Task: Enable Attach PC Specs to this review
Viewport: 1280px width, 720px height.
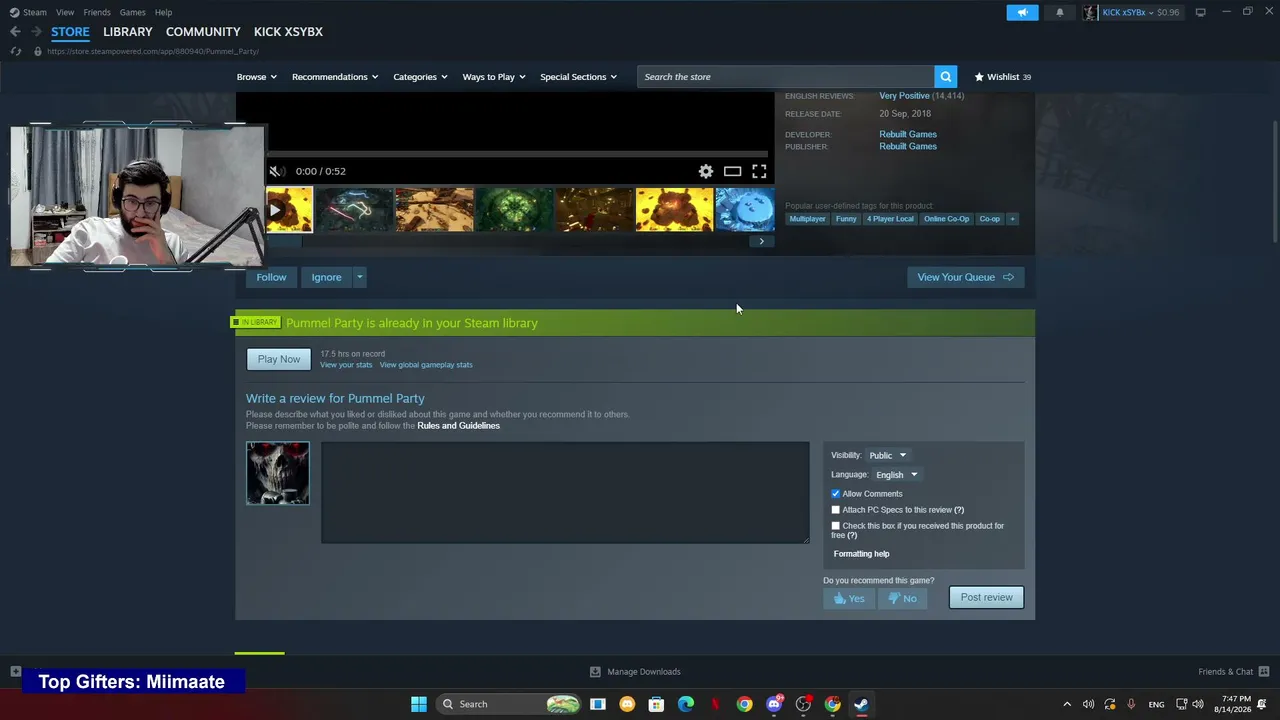Action: tap(836, 510)
